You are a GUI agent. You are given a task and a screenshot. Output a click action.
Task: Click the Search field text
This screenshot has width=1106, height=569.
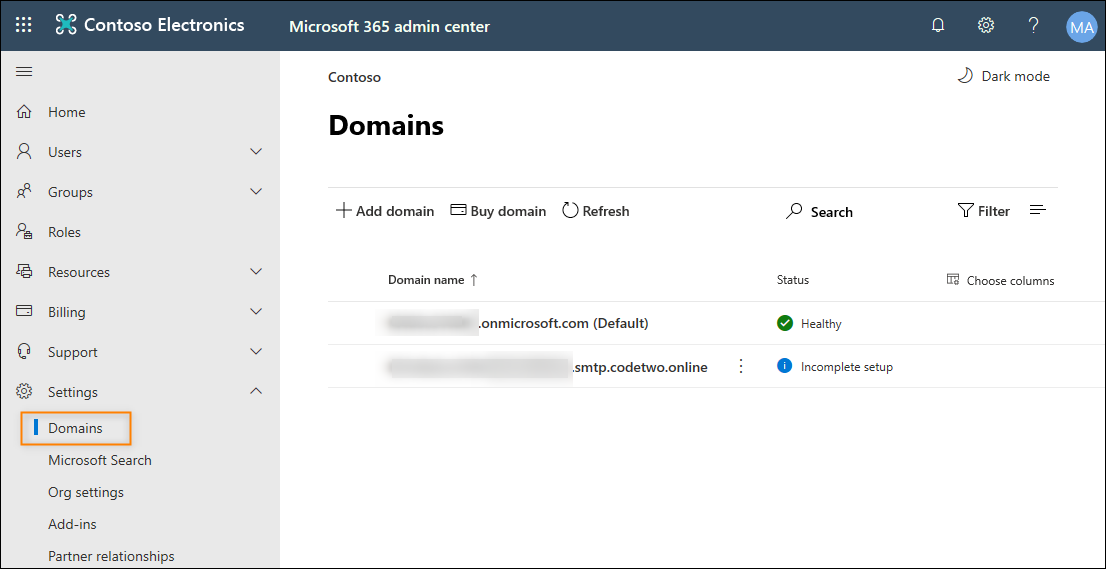tap(832, 212)
